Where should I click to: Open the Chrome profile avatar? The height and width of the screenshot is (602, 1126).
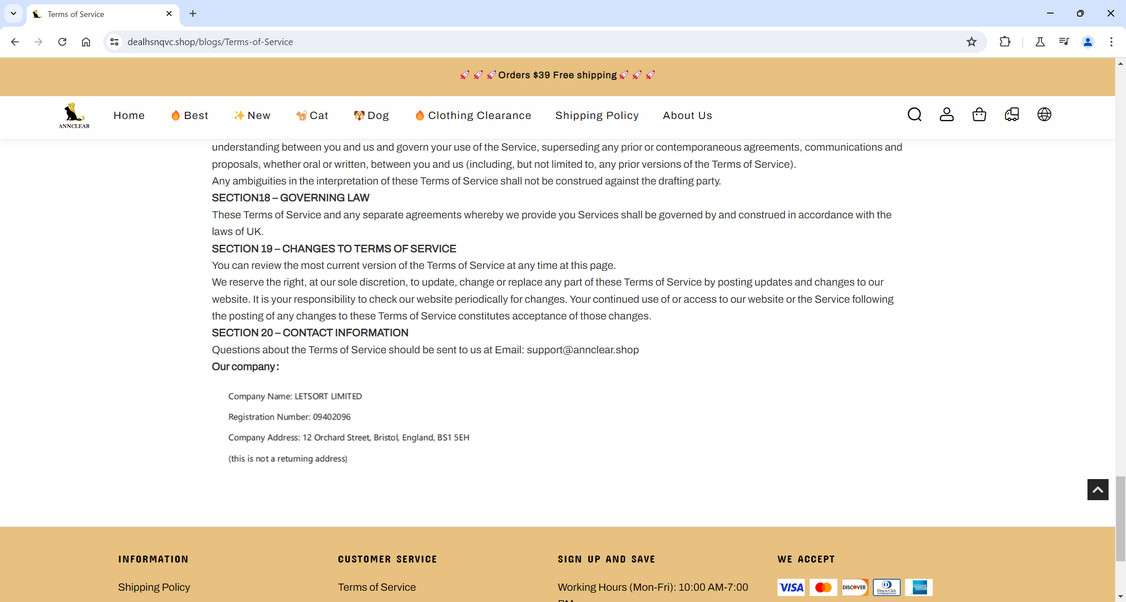[1088, 42]
